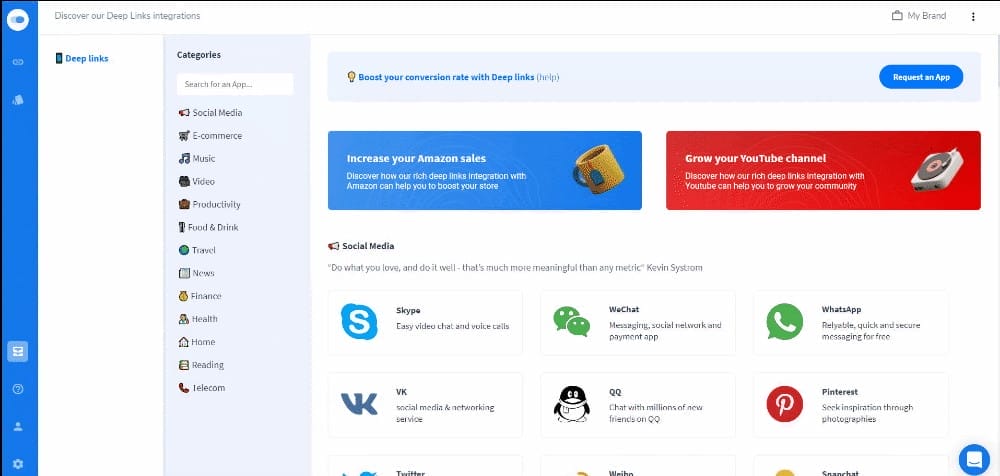Open the Grow your YouTube channel banner
Image resolution: width=1000 pixels, height=476 pixels.
point(823,170)
